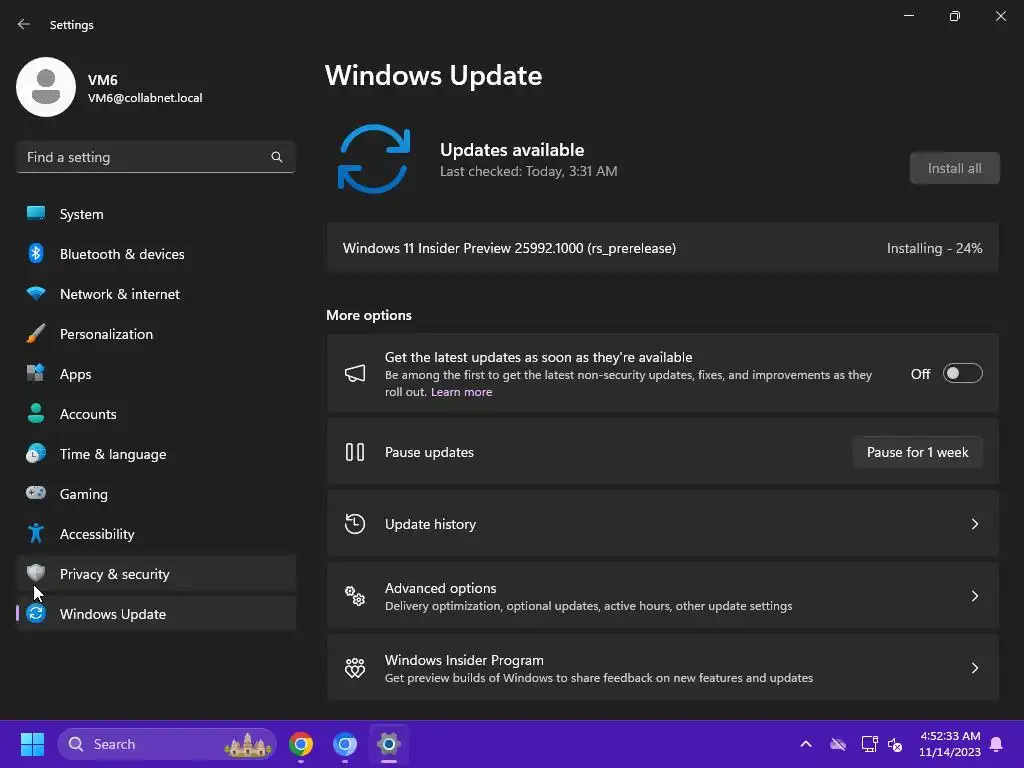Screen dimensions: 1024x768
Task: Click the search magnifier in Find a setting
Action: [277, 157]
